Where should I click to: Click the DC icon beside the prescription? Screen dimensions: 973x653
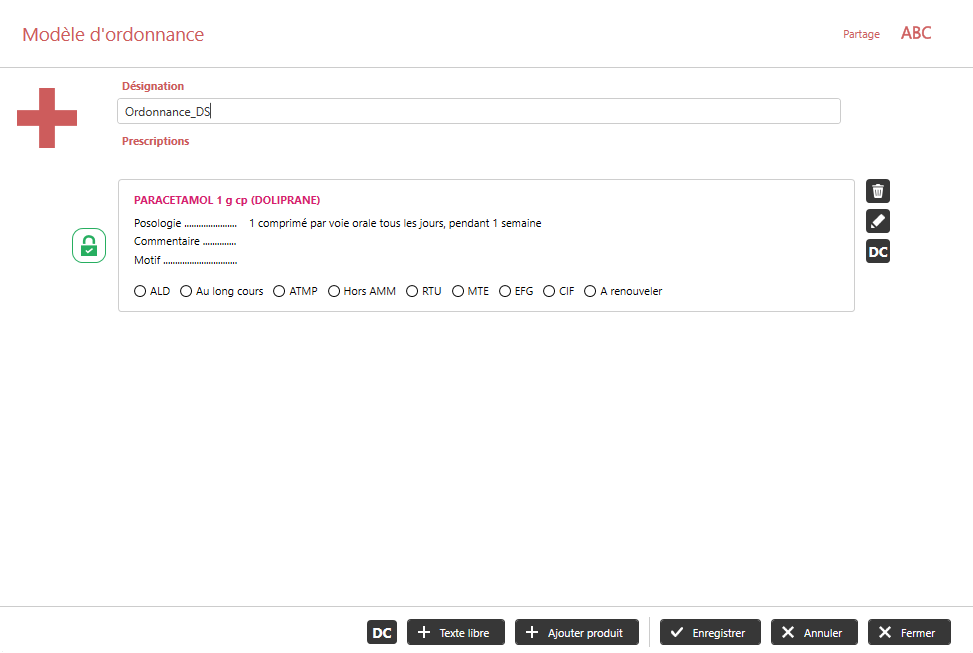(x=877, y=252)
